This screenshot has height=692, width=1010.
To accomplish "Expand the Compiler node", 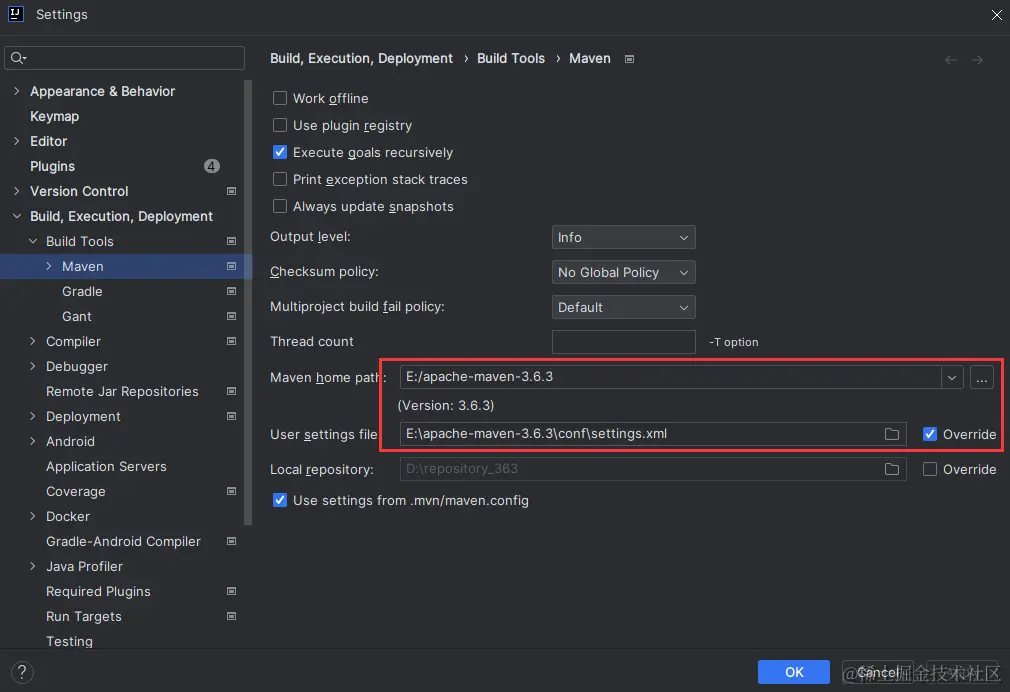I will tap(33, 341).
